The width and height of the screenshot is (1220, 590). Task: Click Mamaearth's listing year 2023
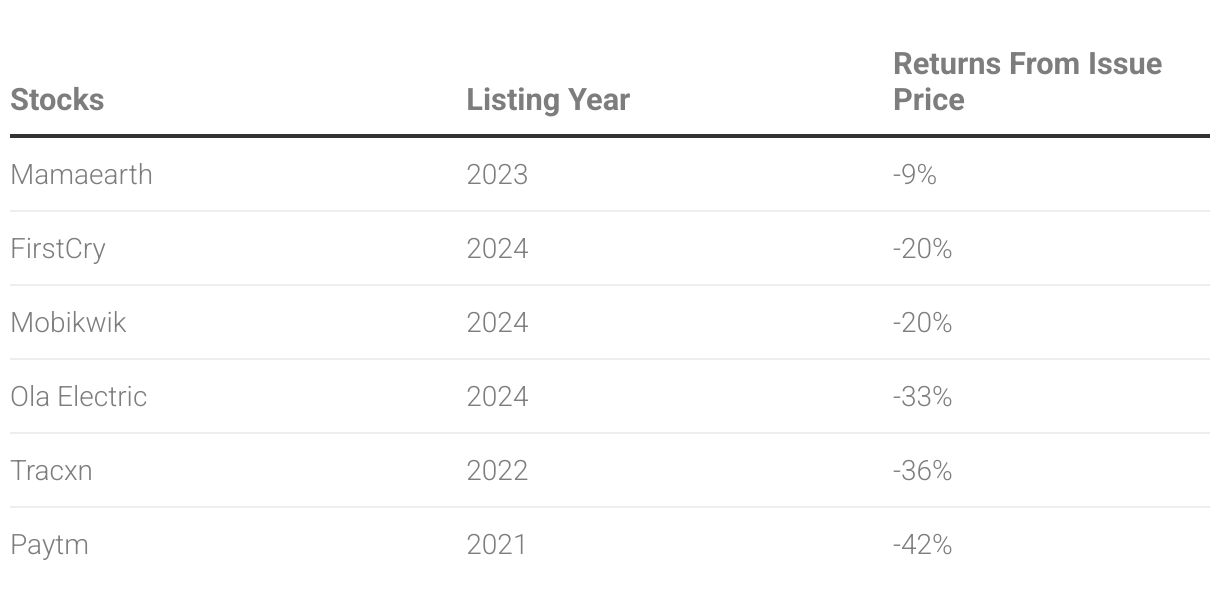tap(497, 175)
